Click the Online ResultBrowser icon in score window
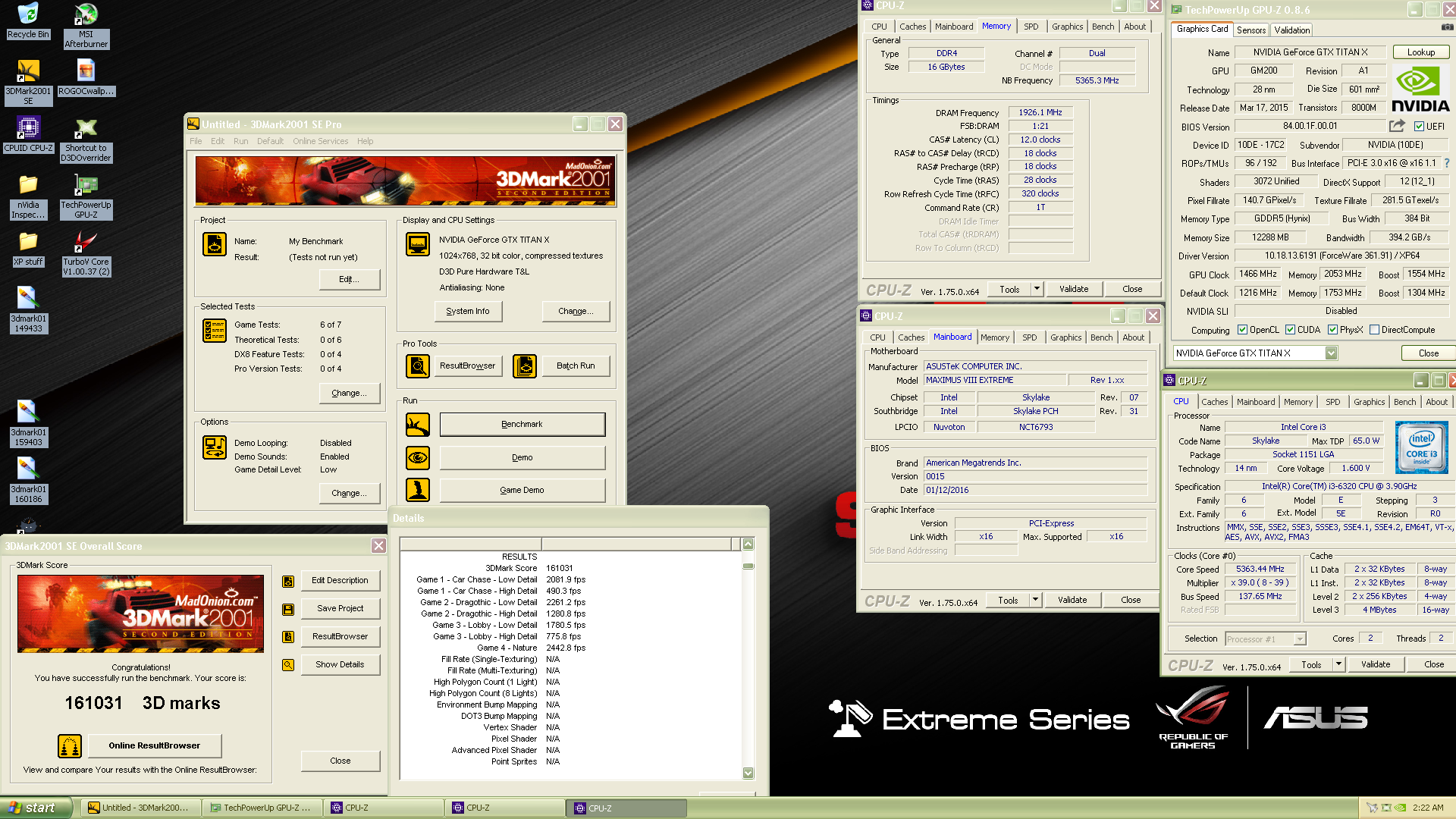 [70, 746]
